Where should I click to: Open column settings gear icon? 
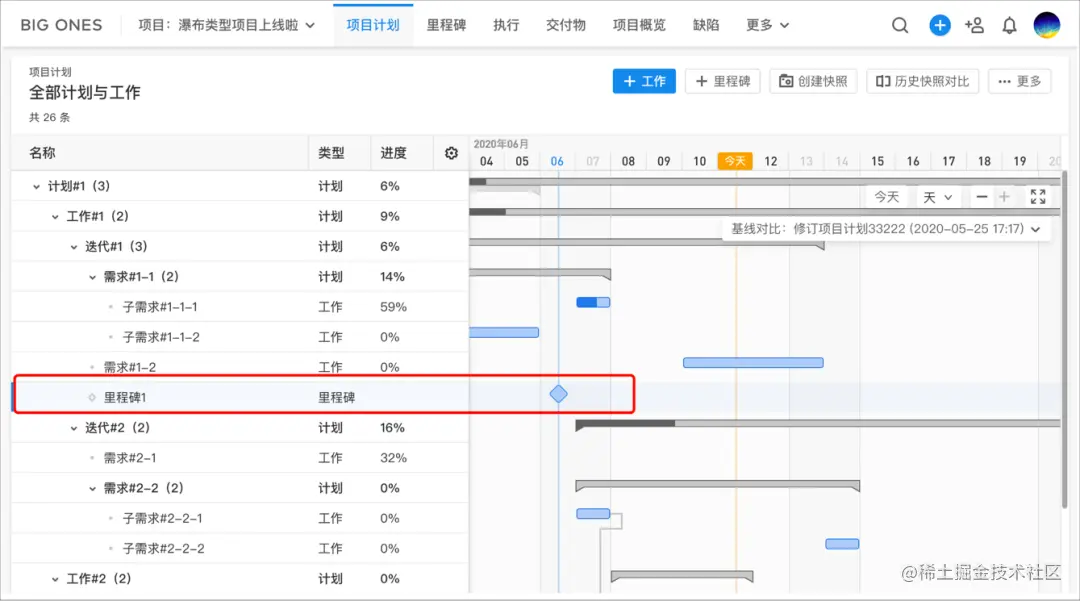click(x=451, y=153)
